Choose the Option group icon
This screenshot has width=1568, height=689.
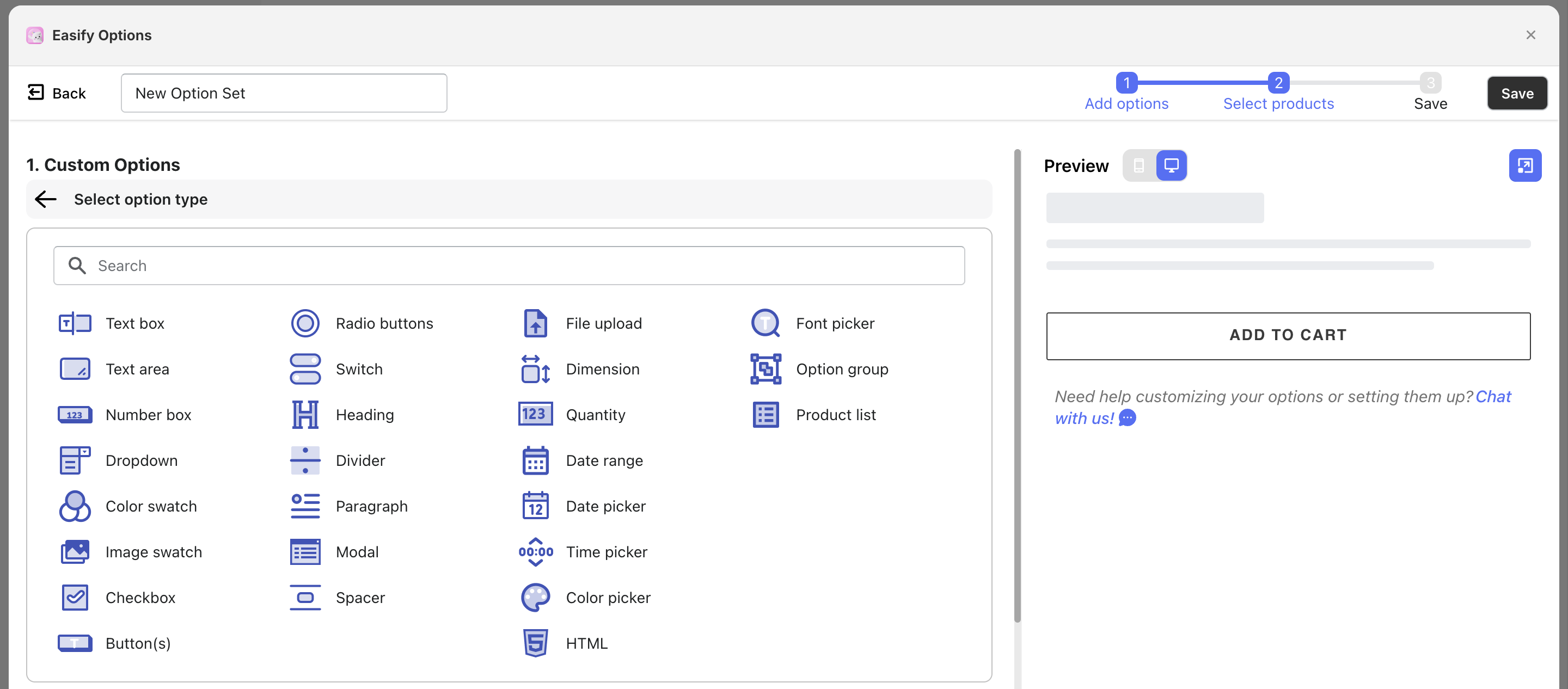click(x=765, y=369)
